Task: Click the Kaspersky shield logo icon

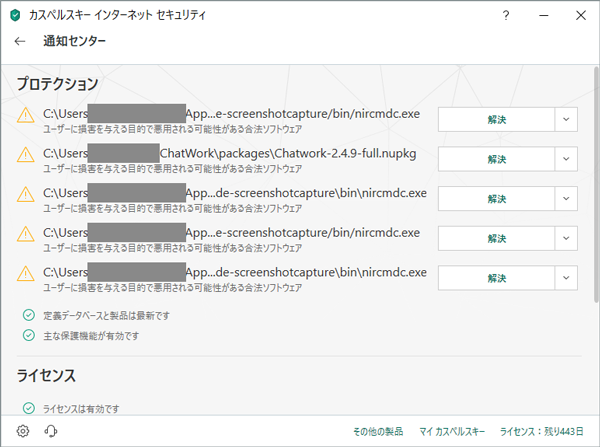Action: coord(15,15)
